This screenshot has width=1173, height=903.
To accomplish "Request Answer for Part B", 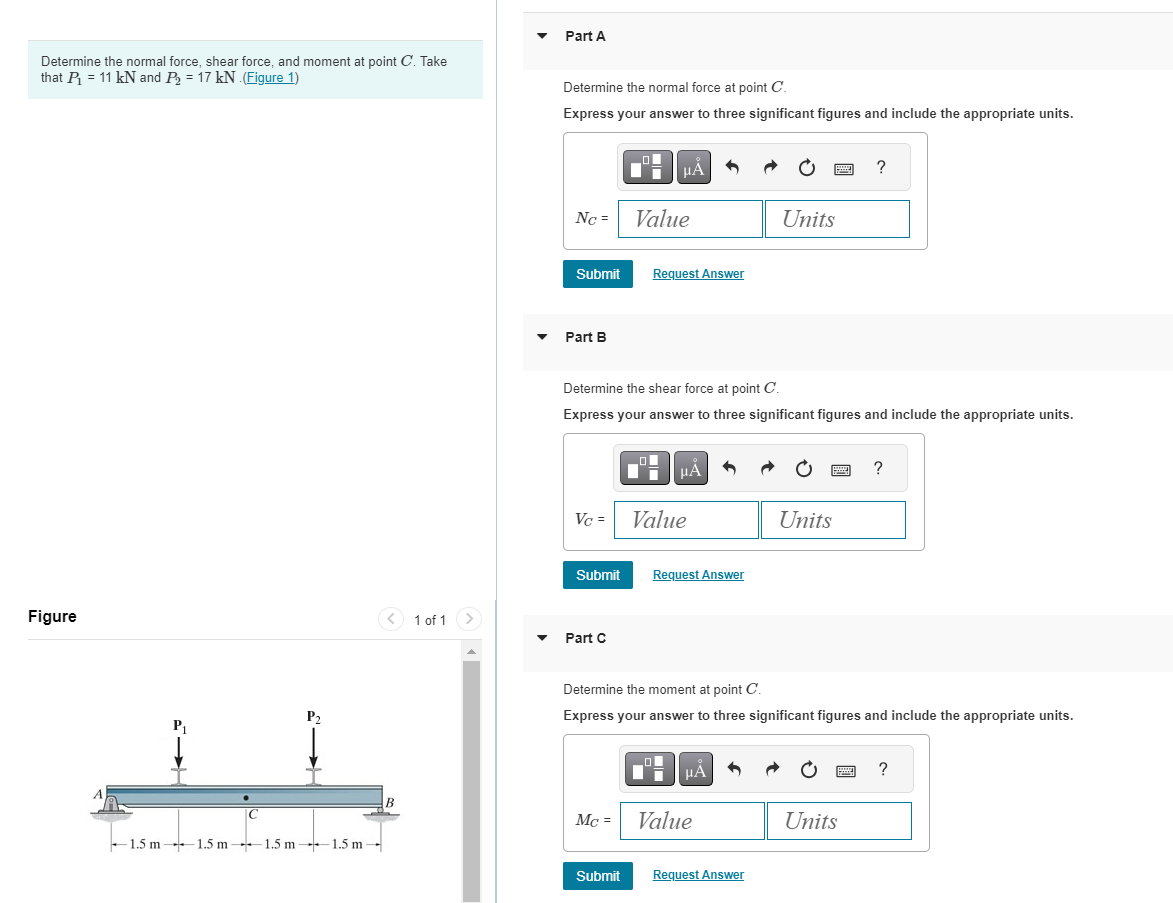I will click(x=697, y=574).
